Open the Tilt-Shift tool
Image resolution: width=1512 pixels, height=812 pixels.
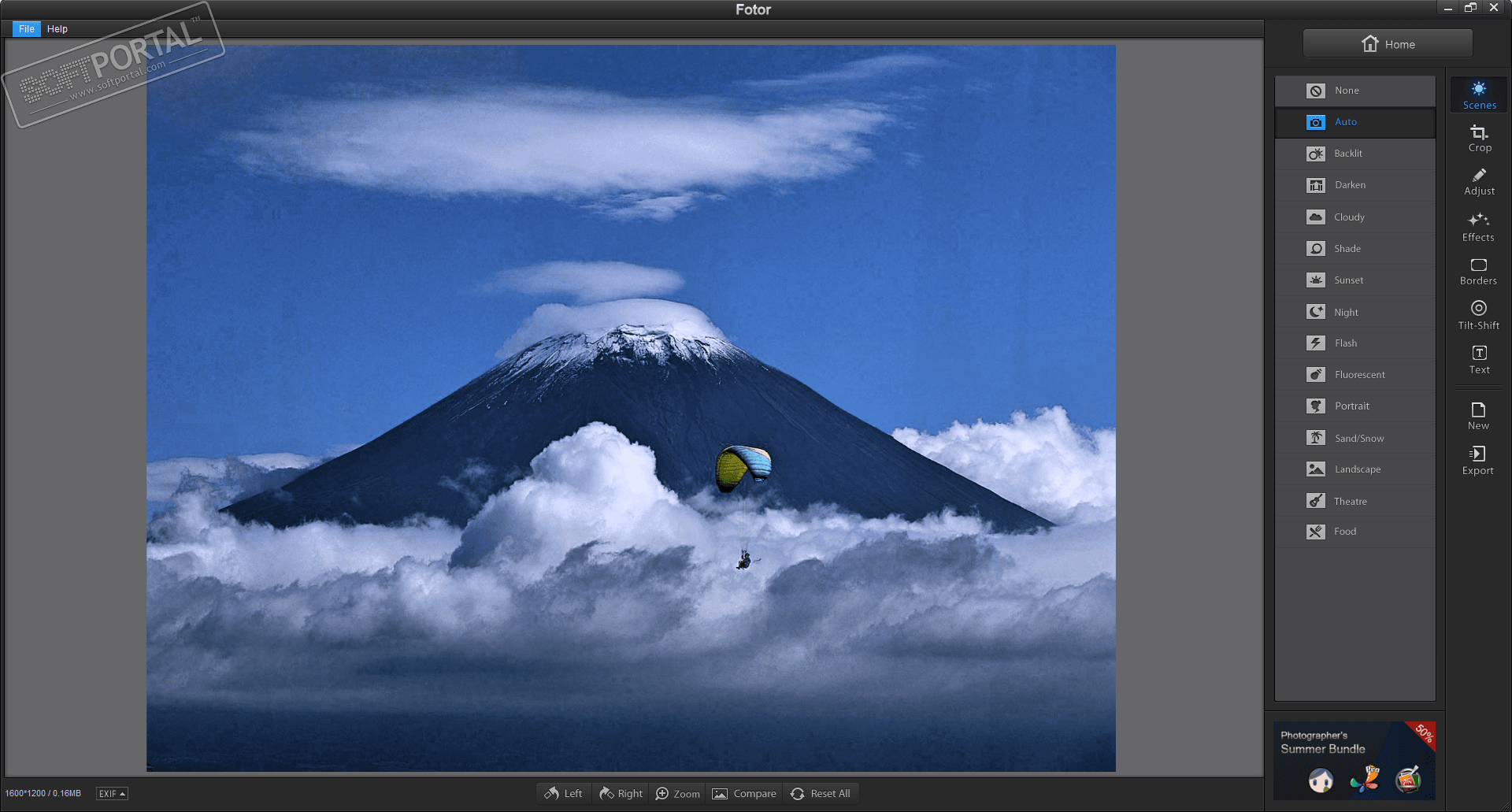tap(1479, 315)
